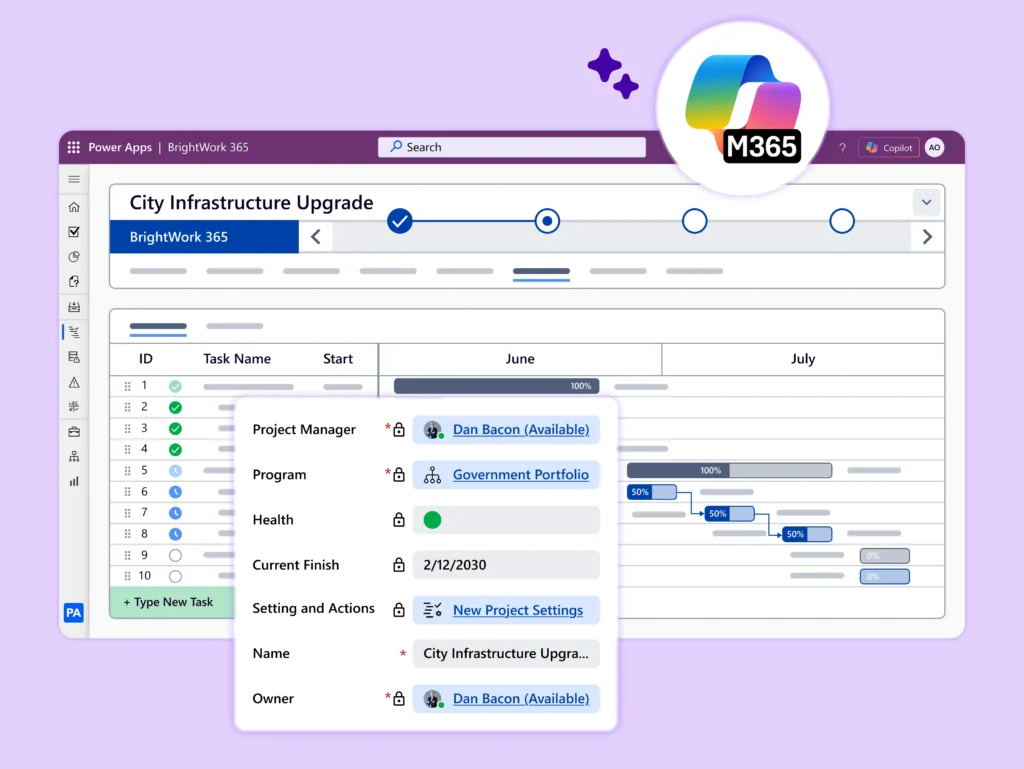Click the lock icon beside Project Manager

tap(398, 430)
